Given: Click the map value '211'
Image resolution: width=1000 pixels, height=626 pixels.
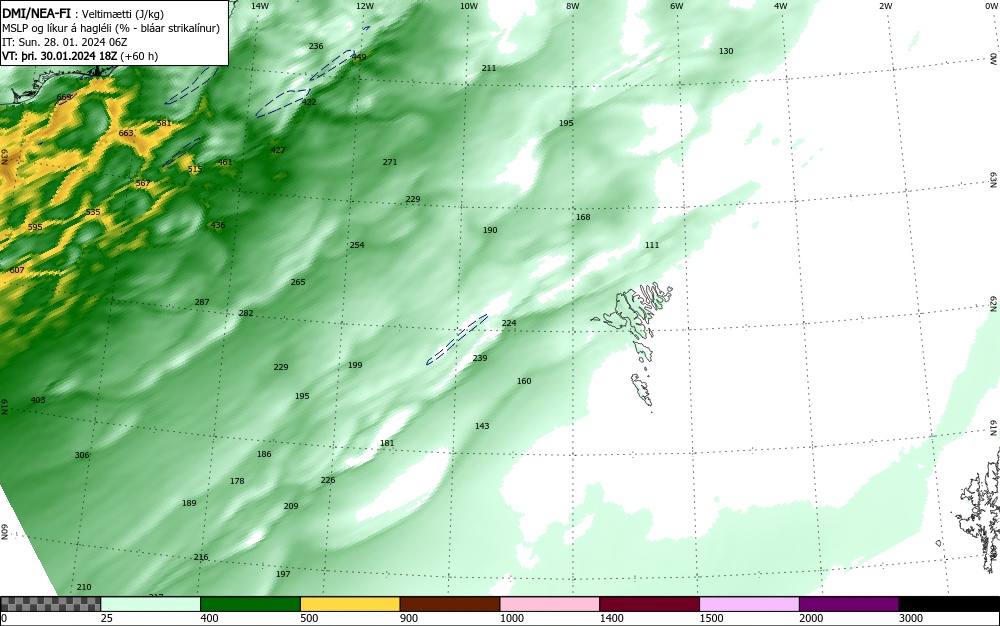Looking at the screenshot, I should 489,68.
